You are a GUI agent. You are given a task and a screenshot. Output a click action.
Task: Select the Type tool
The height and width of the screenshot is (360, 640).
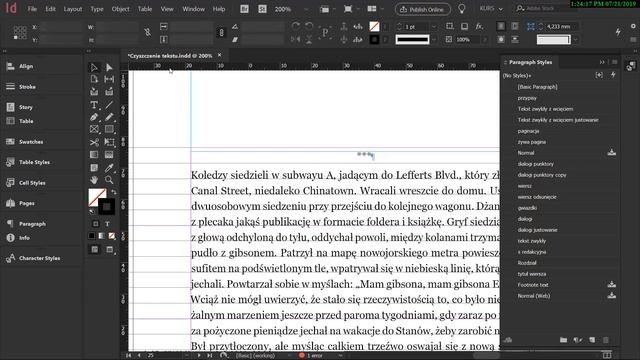pyautogui.click(x=94, y=105)
